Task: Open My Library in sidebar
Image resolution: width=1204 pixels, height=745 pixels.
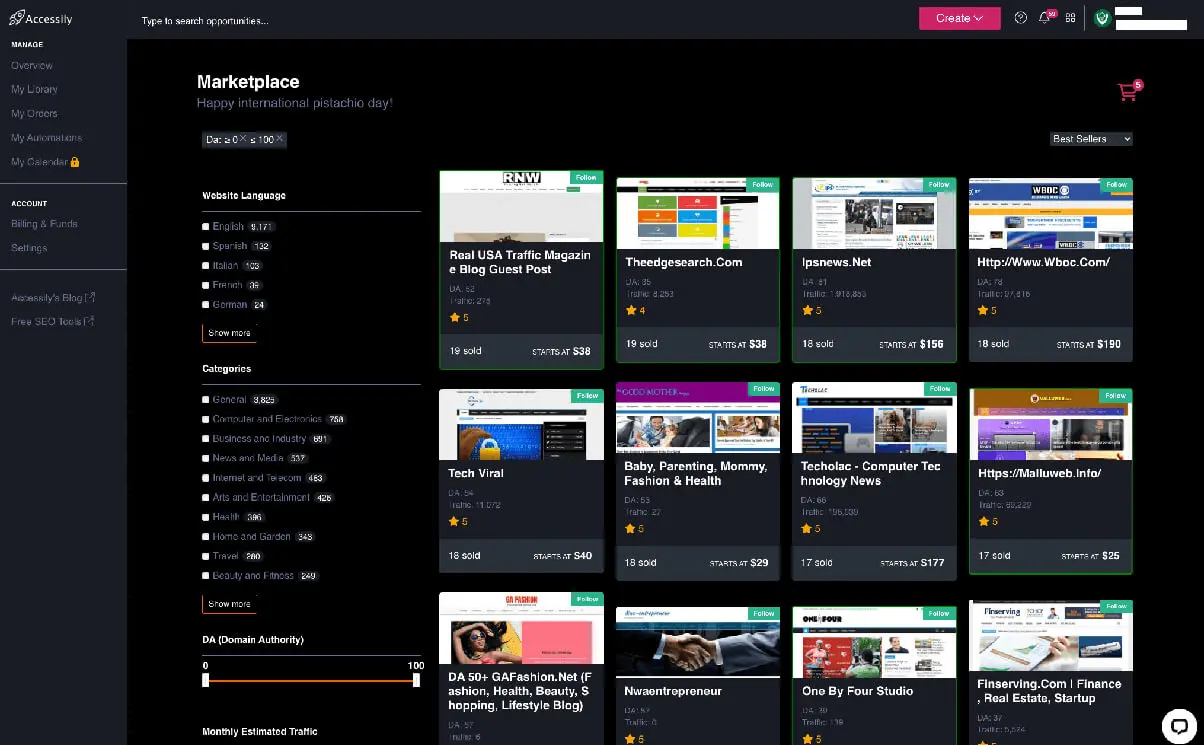Action: tap(34, 89)
